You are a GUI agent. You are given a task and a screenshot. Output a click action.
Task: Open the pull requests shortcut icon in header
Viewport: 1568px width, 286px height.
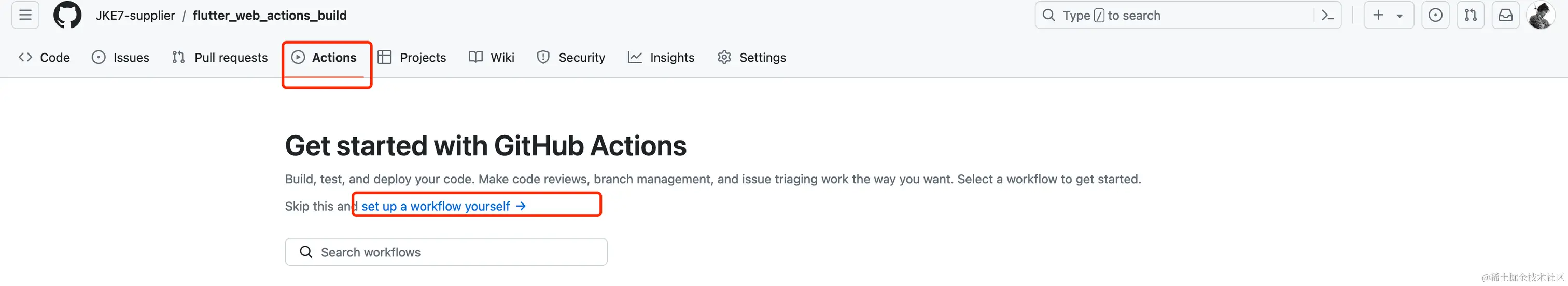(x=1471, y=15)
